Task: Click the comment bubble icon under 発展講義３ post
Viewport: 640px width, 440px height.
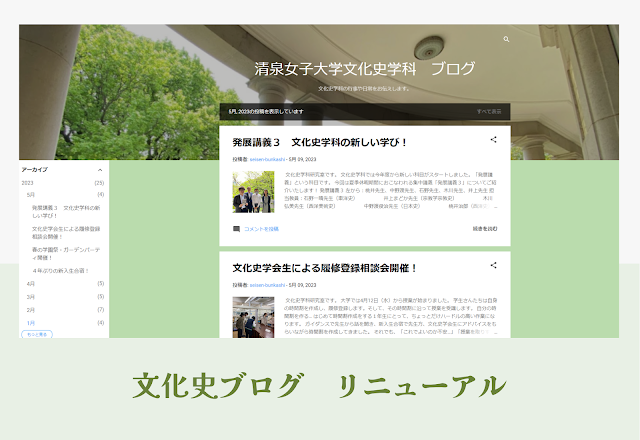Action: point(236,229)
